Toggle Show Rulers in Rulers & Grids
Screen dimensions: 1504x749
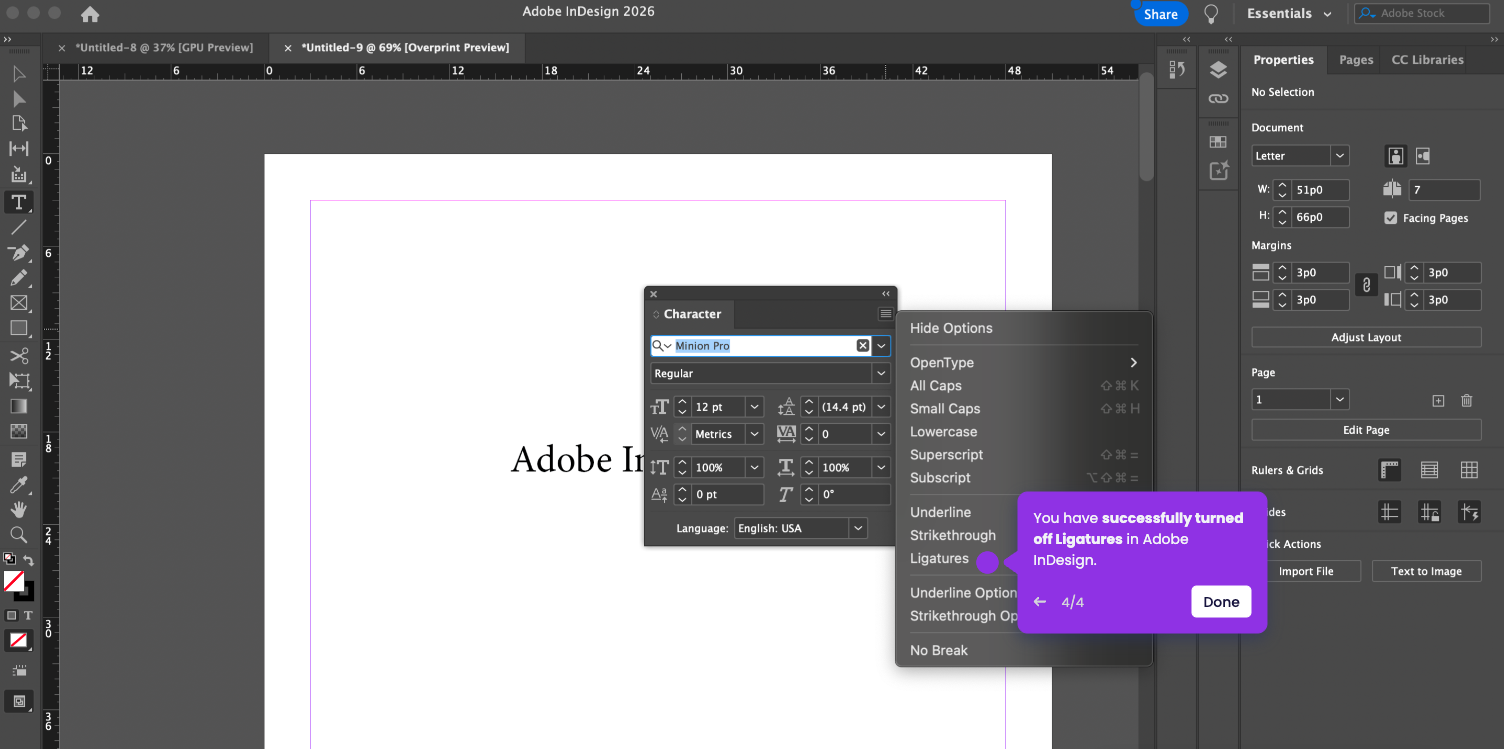pos(1389,470)
